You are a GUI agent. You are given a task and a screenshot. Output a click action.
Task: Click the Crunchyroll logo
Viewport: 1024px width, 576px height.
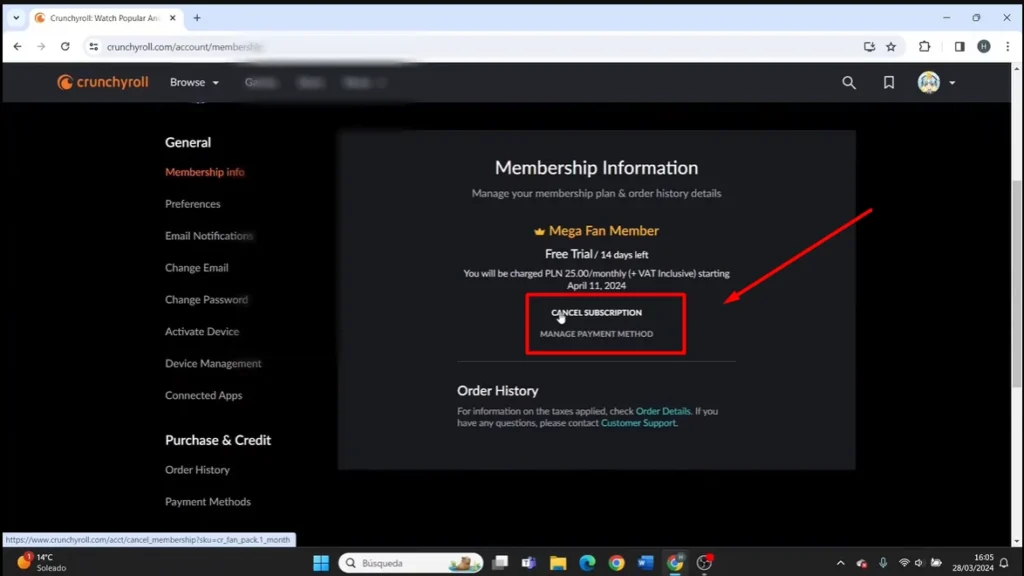pyautogui.click(x=103, y=82)
